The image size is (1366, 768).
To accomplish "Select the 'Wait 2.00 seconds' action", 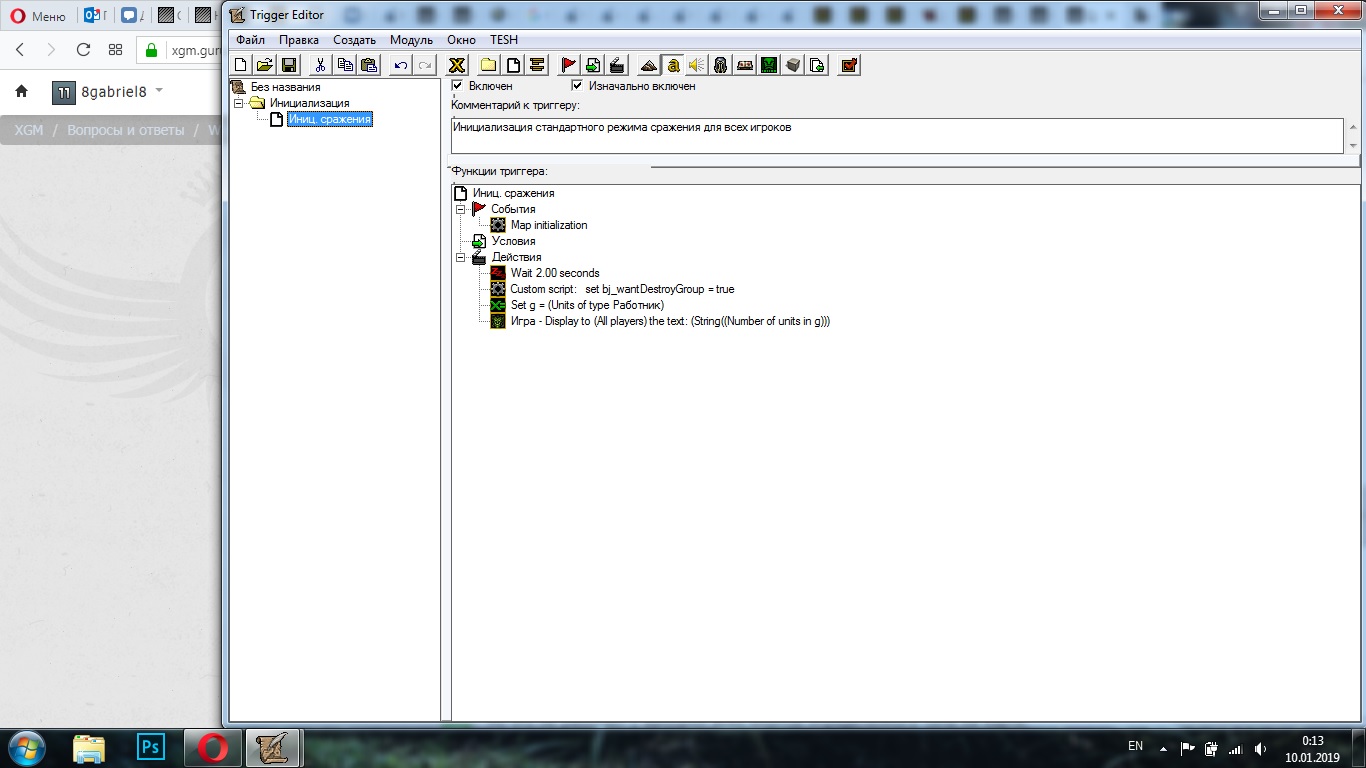I will pyautogui.click(x=555, y=273).
